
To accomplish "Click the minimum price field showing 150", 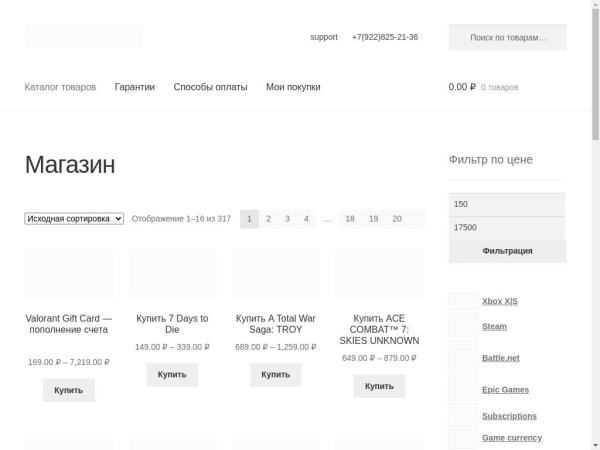I will coord(507,204).
